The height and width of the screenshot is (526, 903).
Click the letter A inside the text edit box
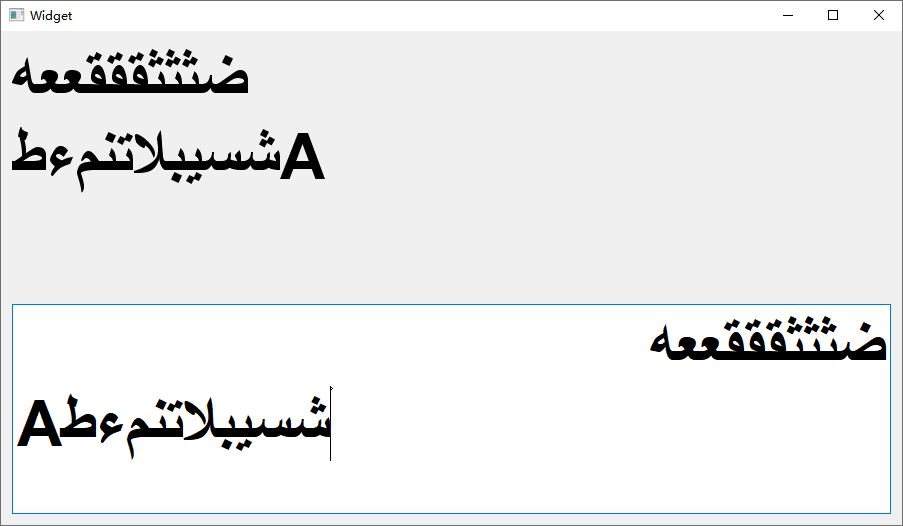pyautogui.click(x=39, y=423)
